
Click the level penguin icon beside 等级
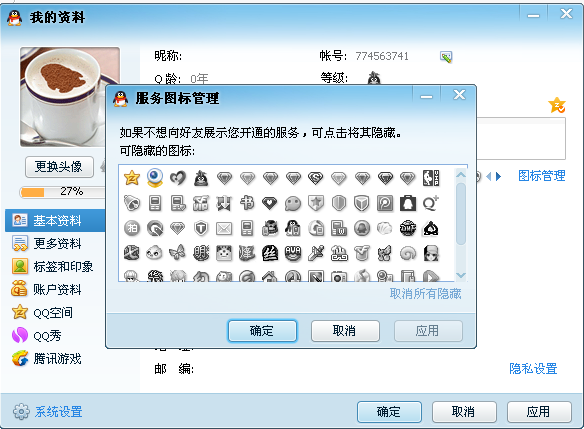click(x=374, y=77)
